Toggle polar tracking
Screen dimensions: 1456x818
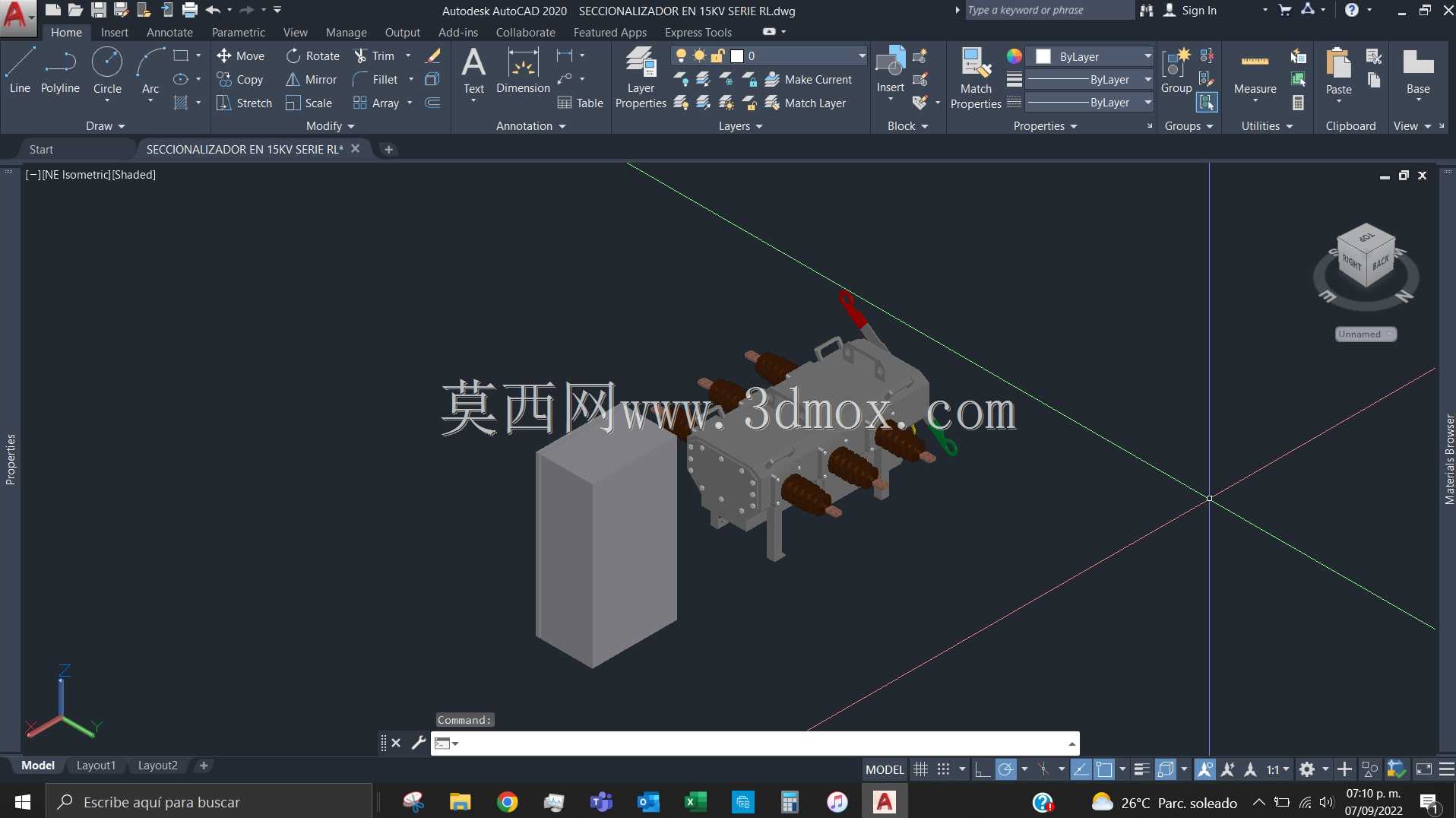click(1005, 769)
